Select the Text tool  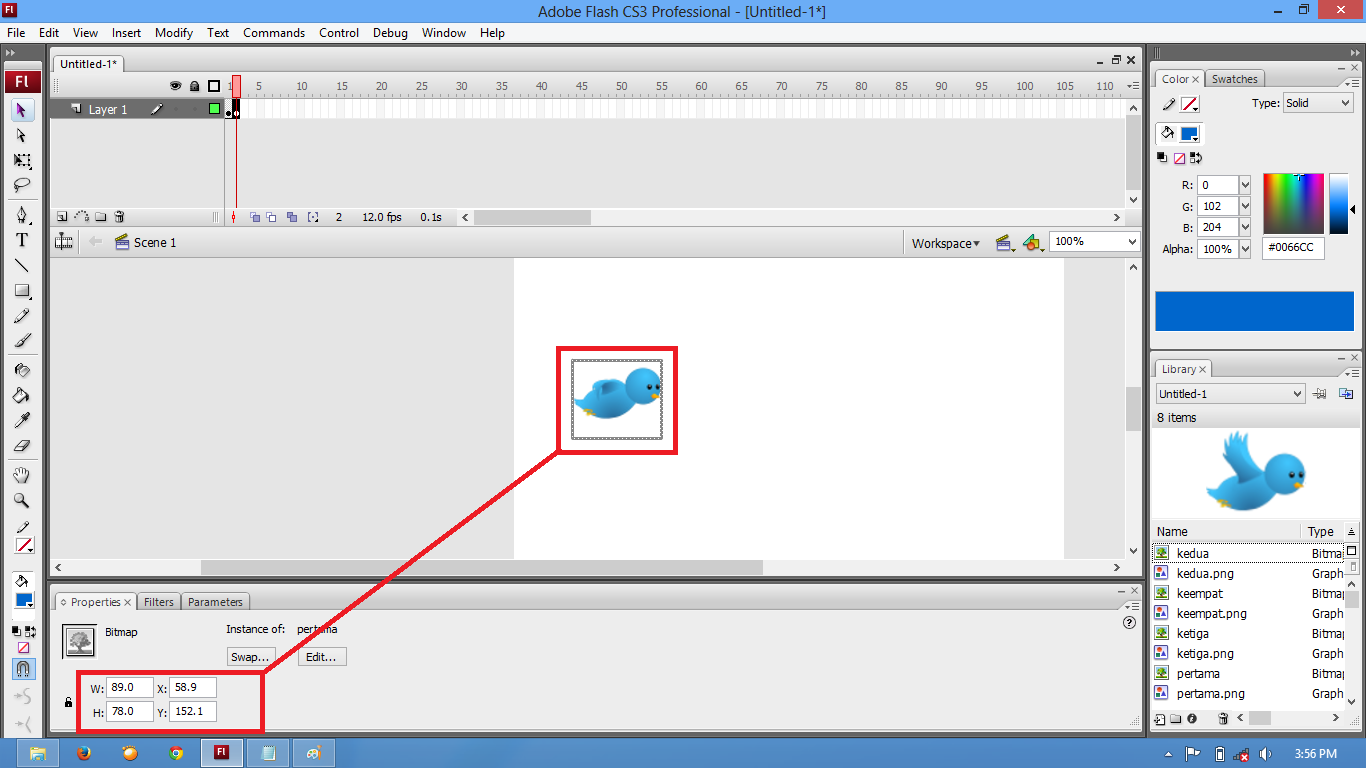click(22, 240)
